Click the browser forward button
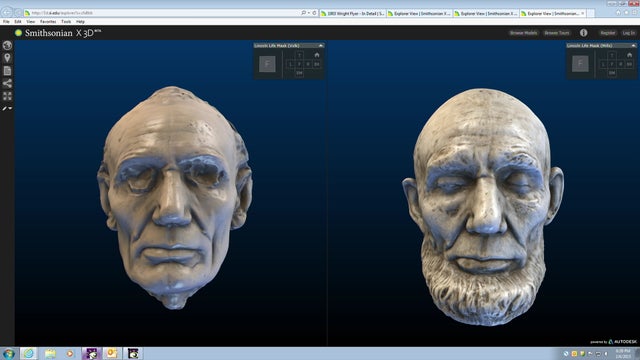The height and width of the screenshot is (360, 640). (x=18, y=13)
